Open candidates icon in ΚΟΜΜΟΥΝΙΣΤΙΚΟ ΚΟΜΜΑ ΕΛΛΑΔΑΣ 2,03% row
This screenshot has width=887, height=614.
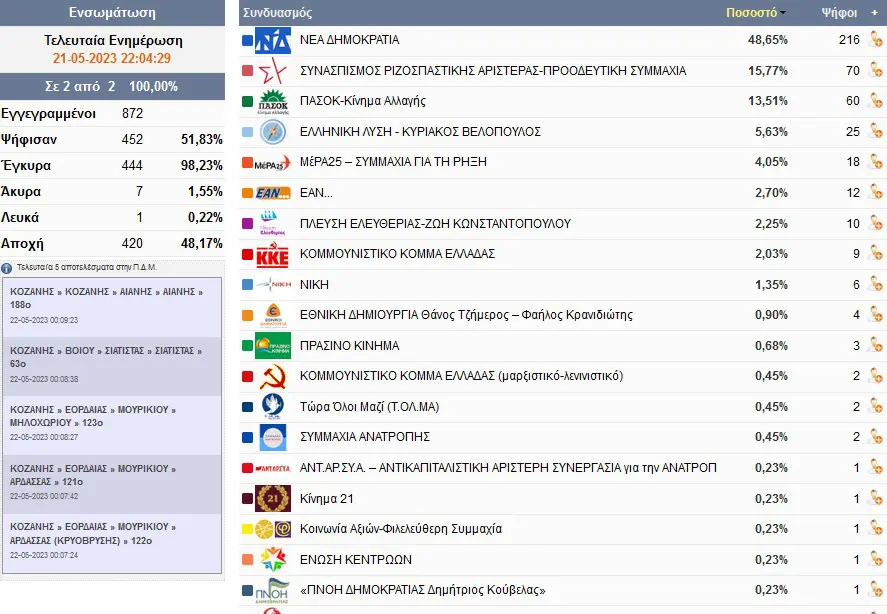[x=876, y=254]
